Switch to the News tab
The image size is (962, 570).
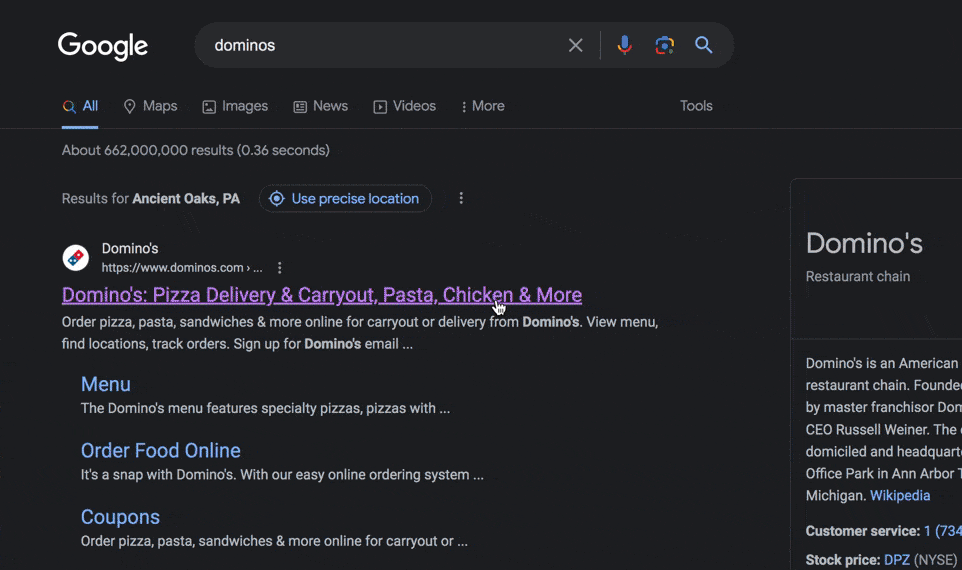click(320, 106)
